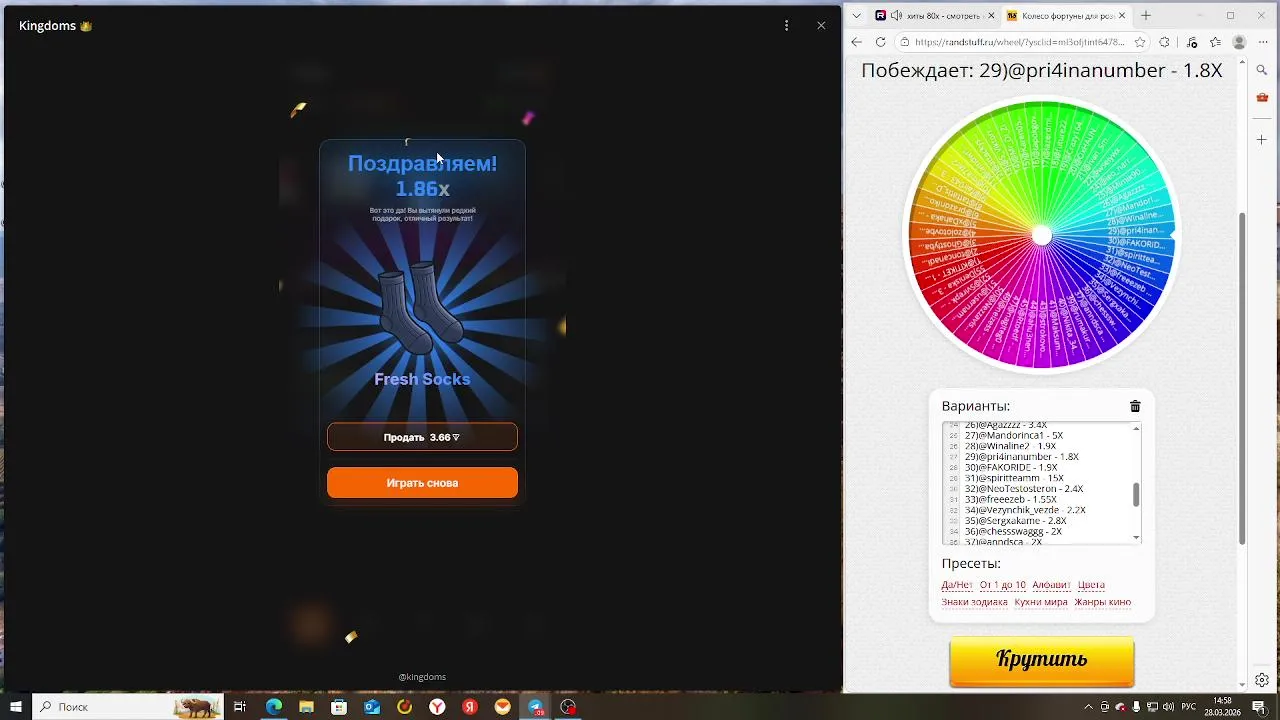
Task: Open Outlook from taskbar
Action: 372,707
